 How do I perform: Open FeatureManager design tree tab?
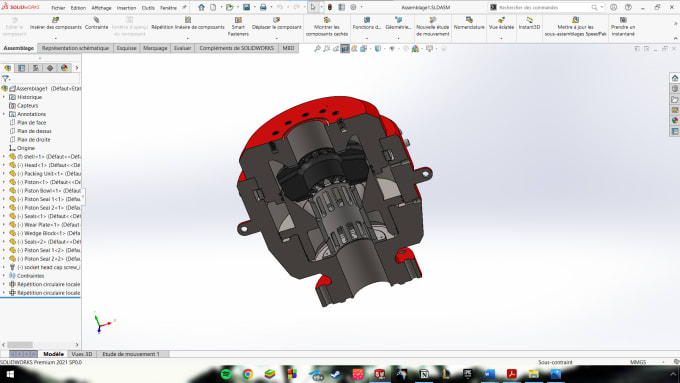click(7, 68)
